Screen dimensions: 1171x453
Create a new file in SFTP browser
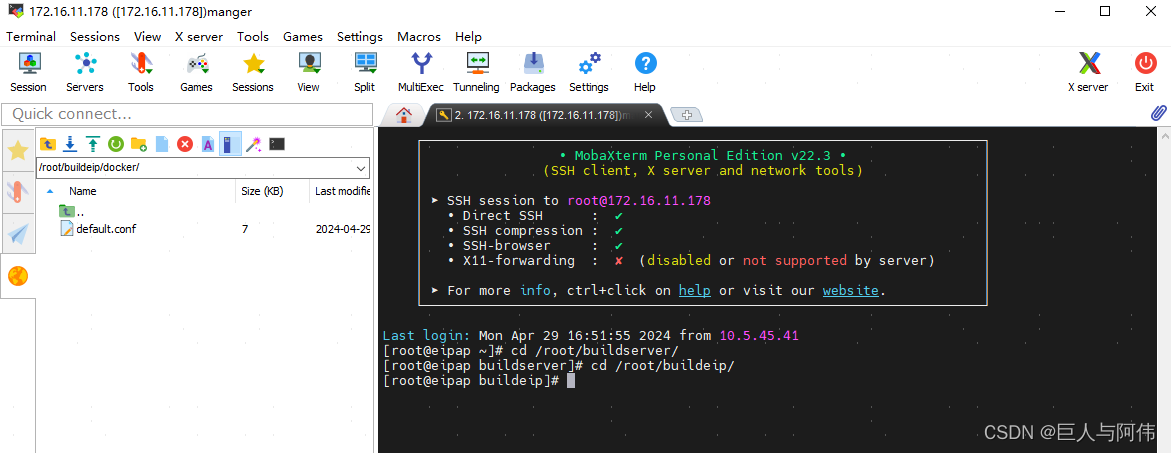[x=162, y=144]
